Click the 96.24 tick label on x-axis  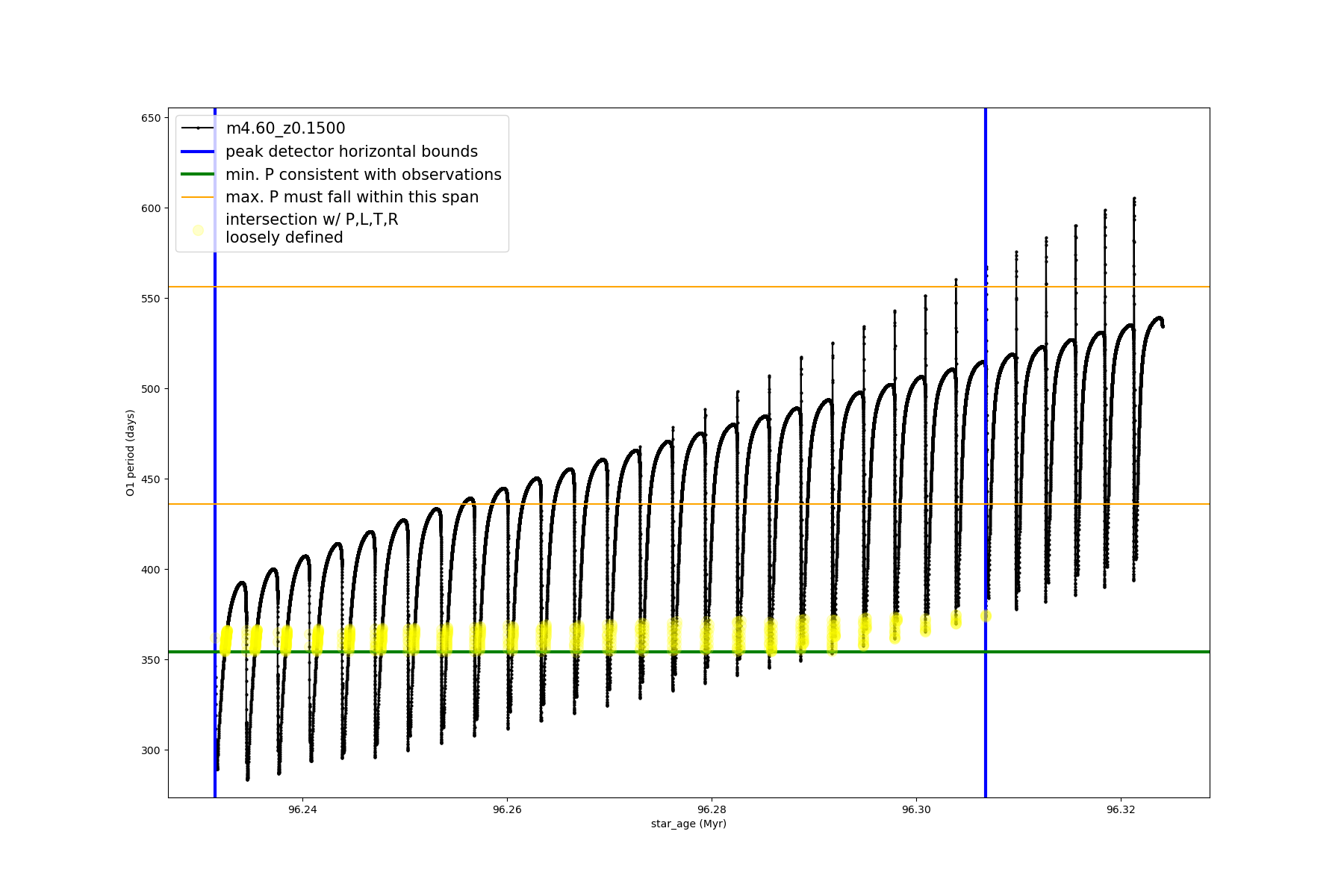[x=302, y=809]
